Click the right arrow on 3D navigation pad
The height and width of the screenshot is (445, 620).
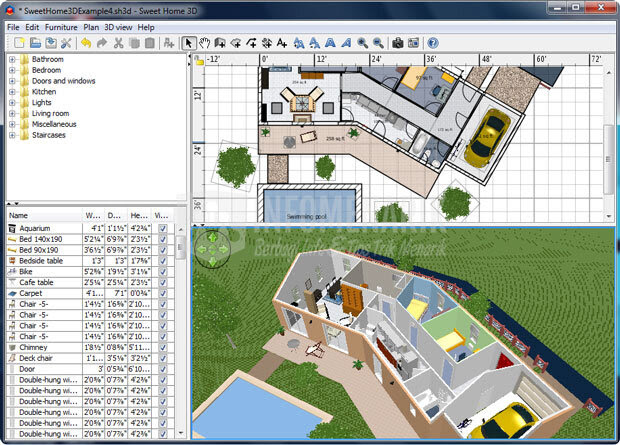(x=223, y=249)
